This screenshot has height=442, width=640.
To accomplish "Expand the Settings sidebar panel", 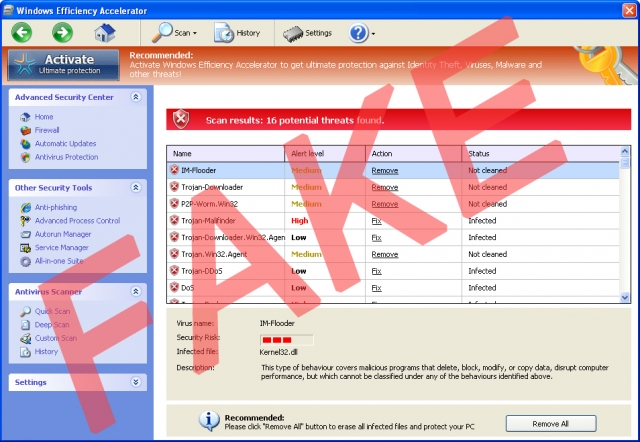I will point(136,382).
